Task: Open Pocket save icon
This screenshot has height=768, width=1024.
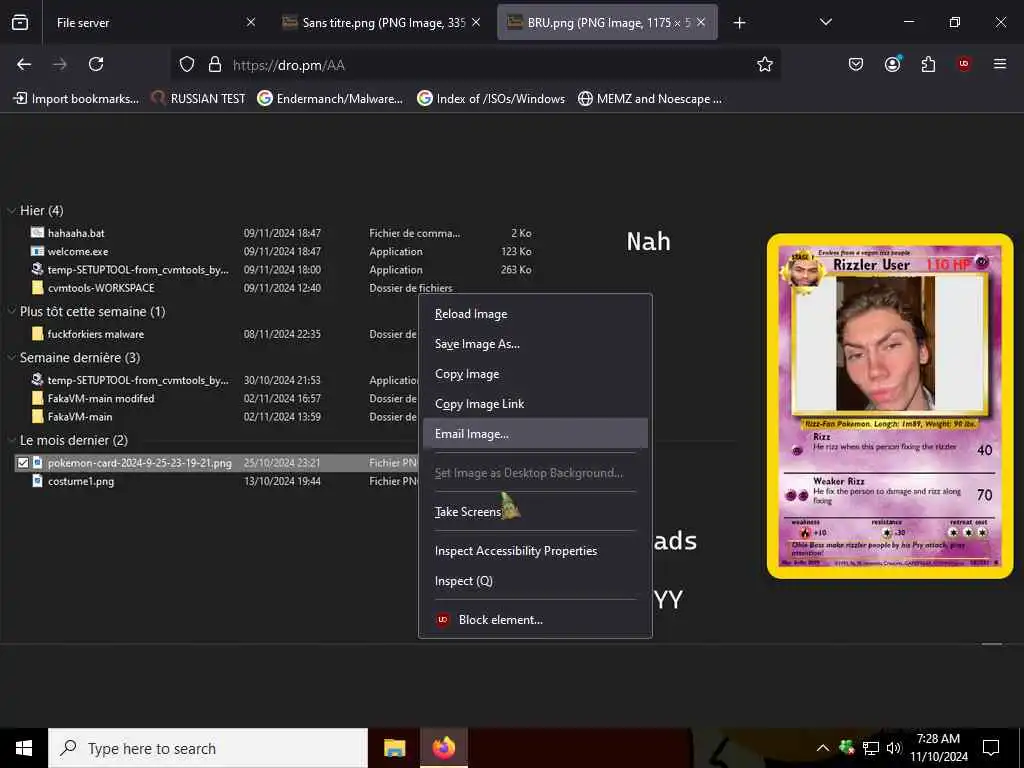Action: point(856,64)
